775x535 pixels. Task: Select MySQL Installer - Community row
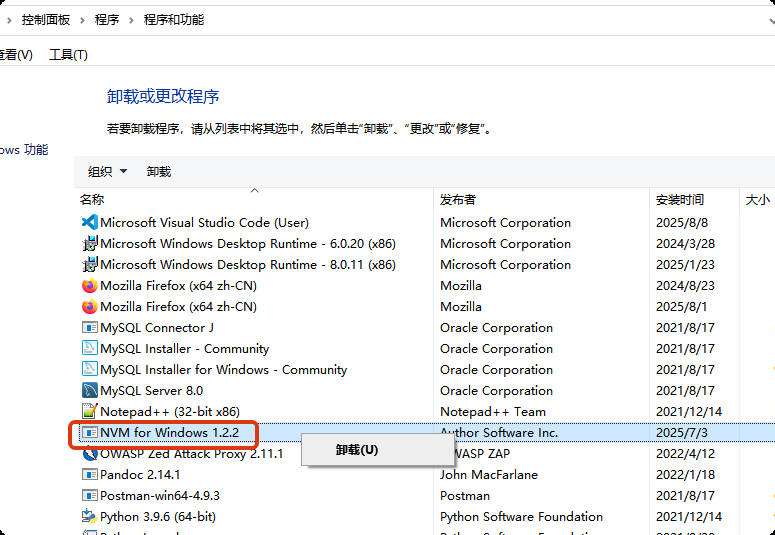[x=184, y=349]
